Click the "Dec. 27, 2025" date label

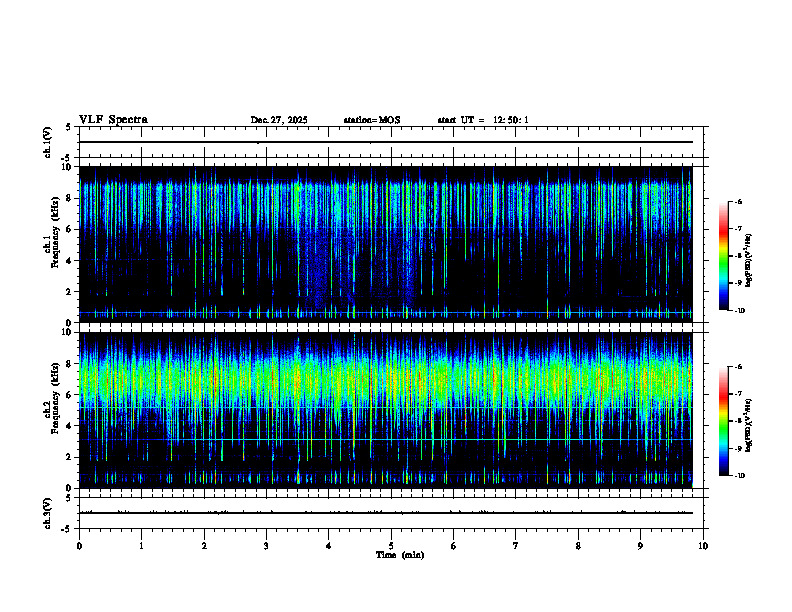[x=279, y=120]
